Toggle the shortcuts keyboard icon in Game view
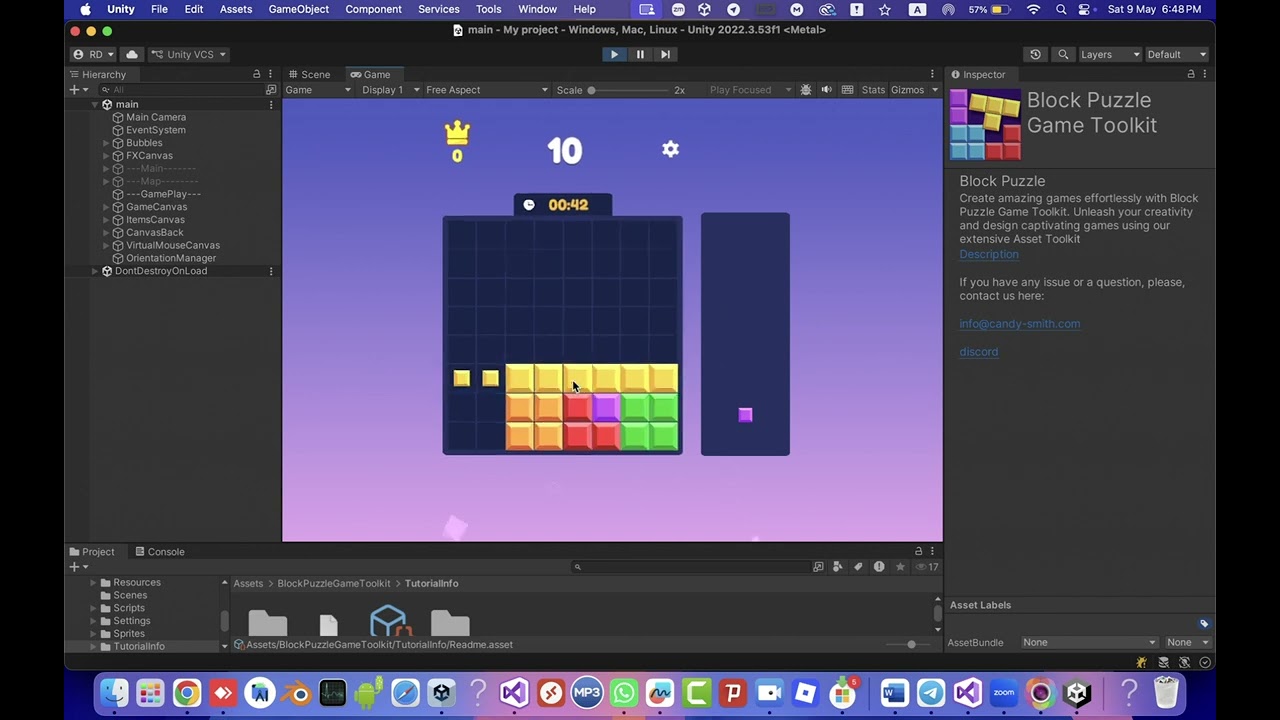The image size is (1280, 720). pos(847,90)
